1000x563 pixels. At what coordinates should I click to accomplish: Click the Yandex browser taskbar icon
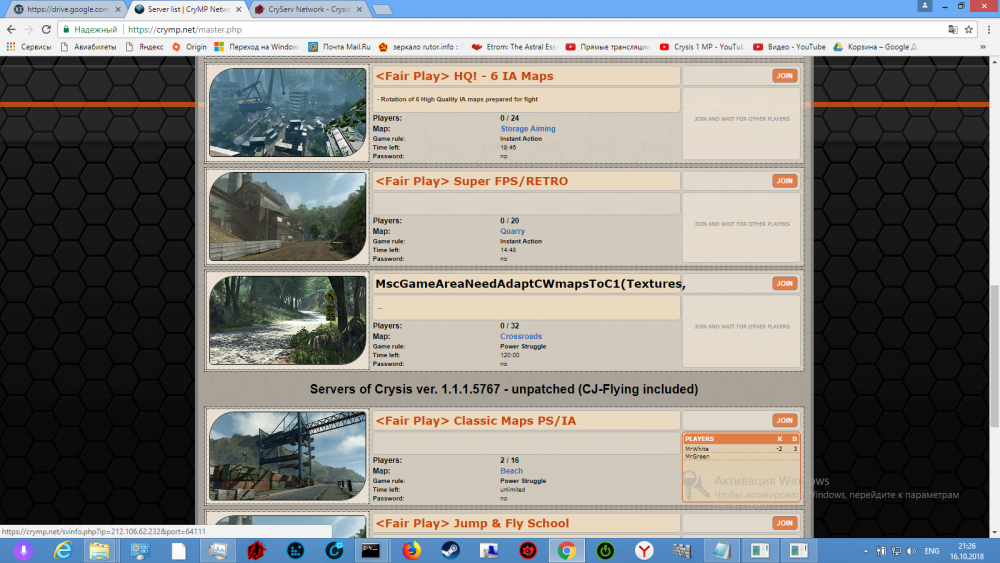[x=646, y=550]
